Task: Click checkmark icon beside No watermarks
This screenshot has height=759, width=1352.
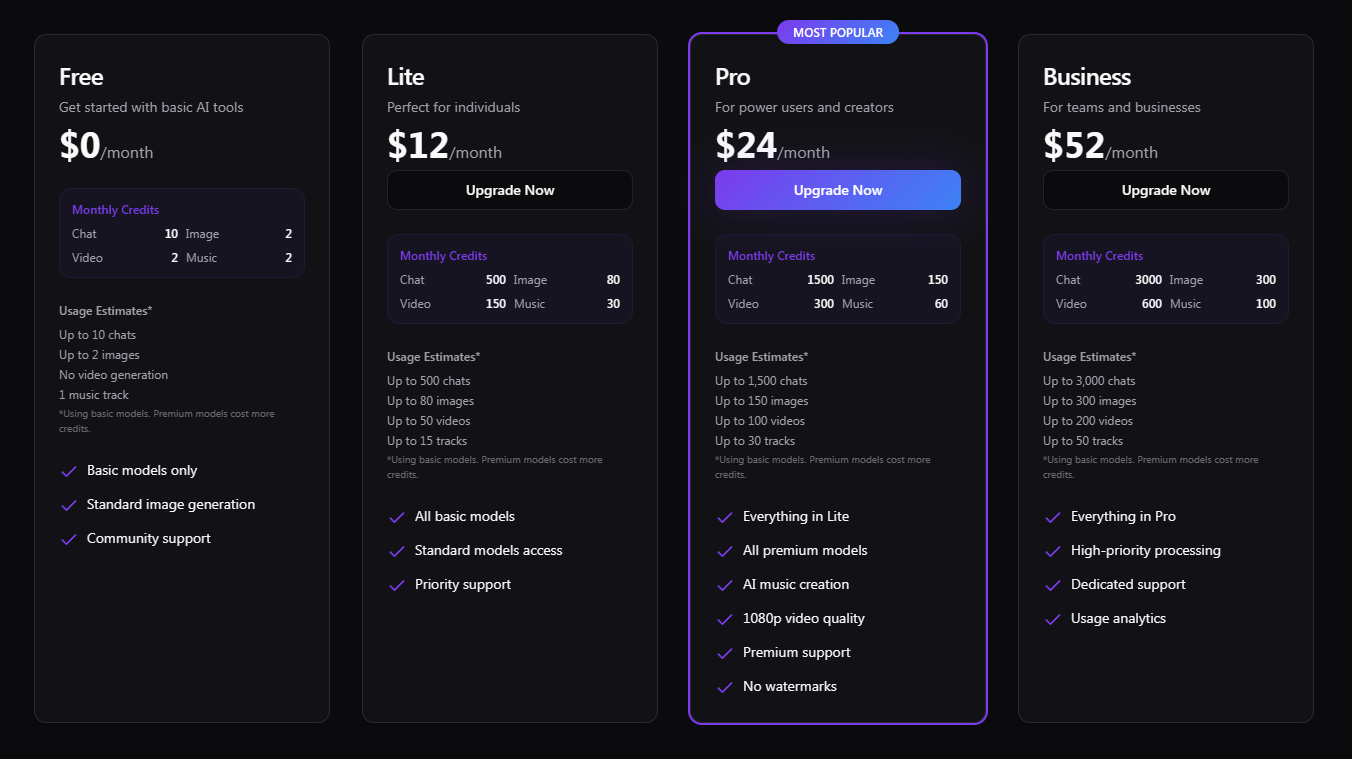Action: click(725, 687)
